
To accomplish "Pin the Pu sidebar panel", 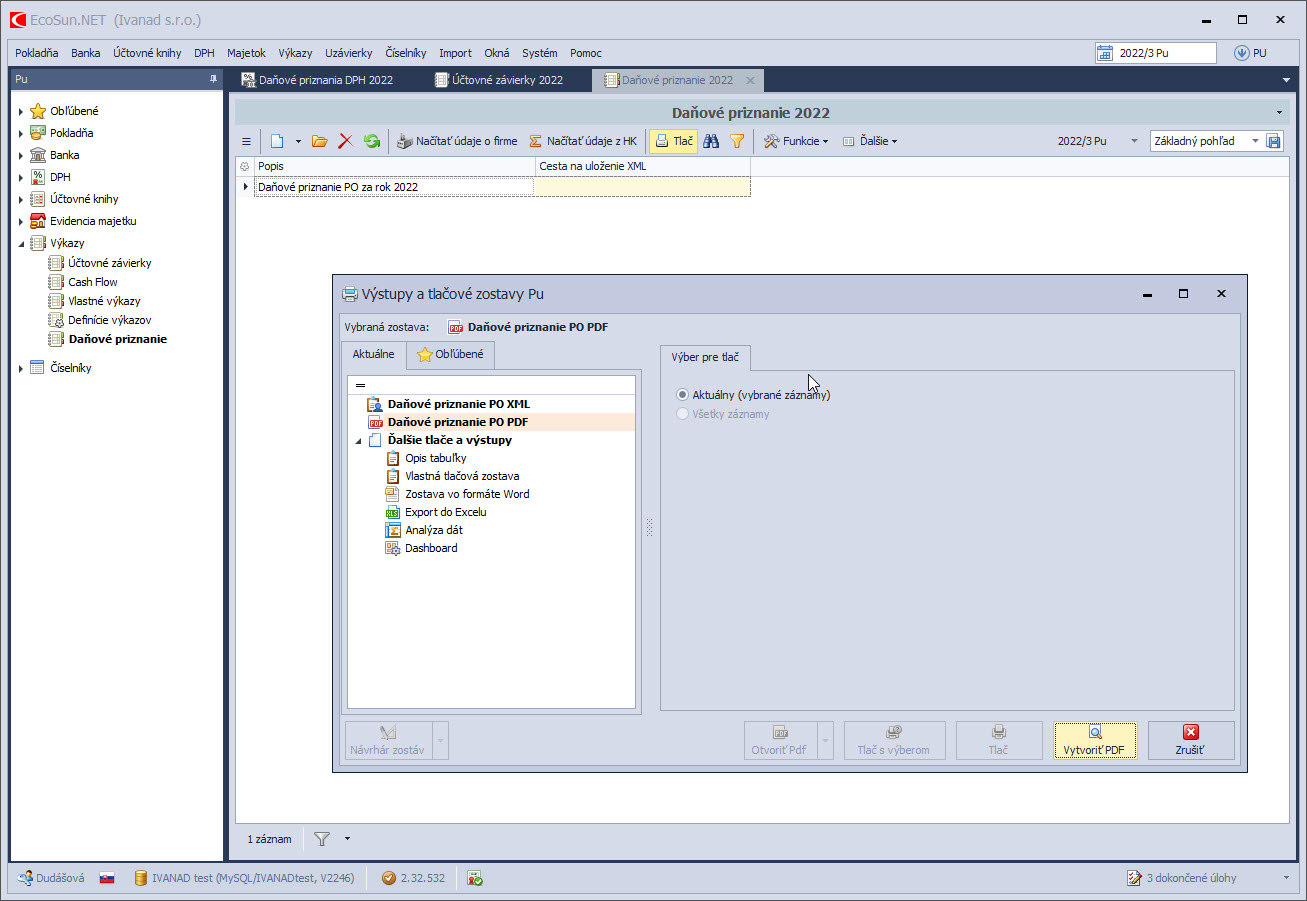I will tap(212, 79).
